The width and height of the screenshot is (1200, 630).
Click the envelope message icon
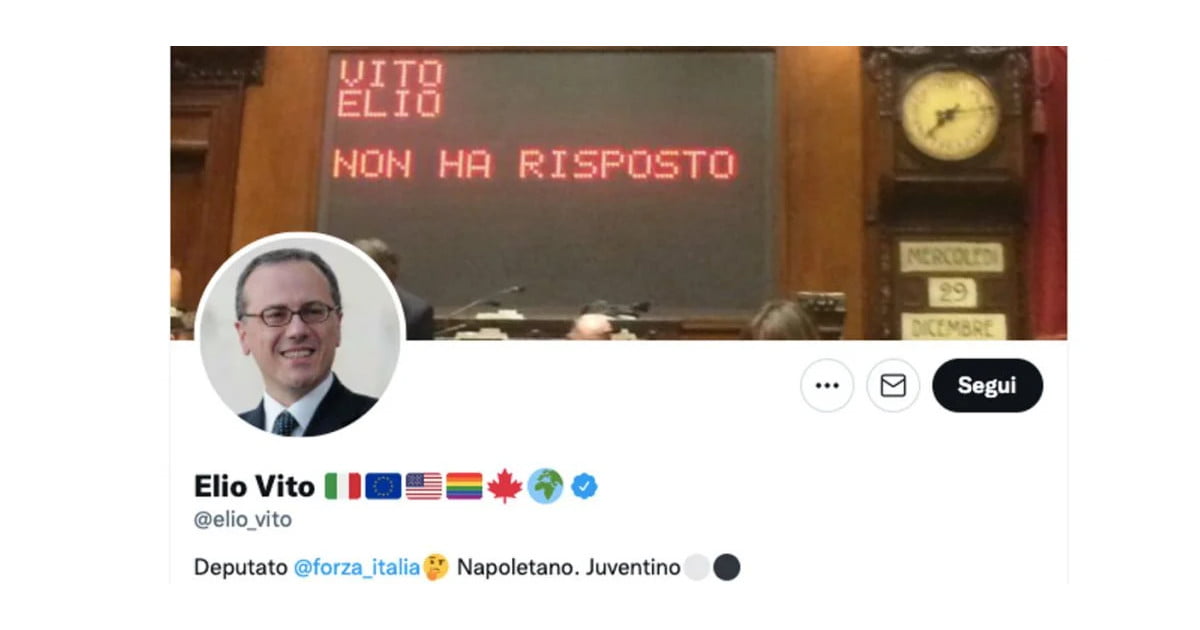click(x=893, y=386)
